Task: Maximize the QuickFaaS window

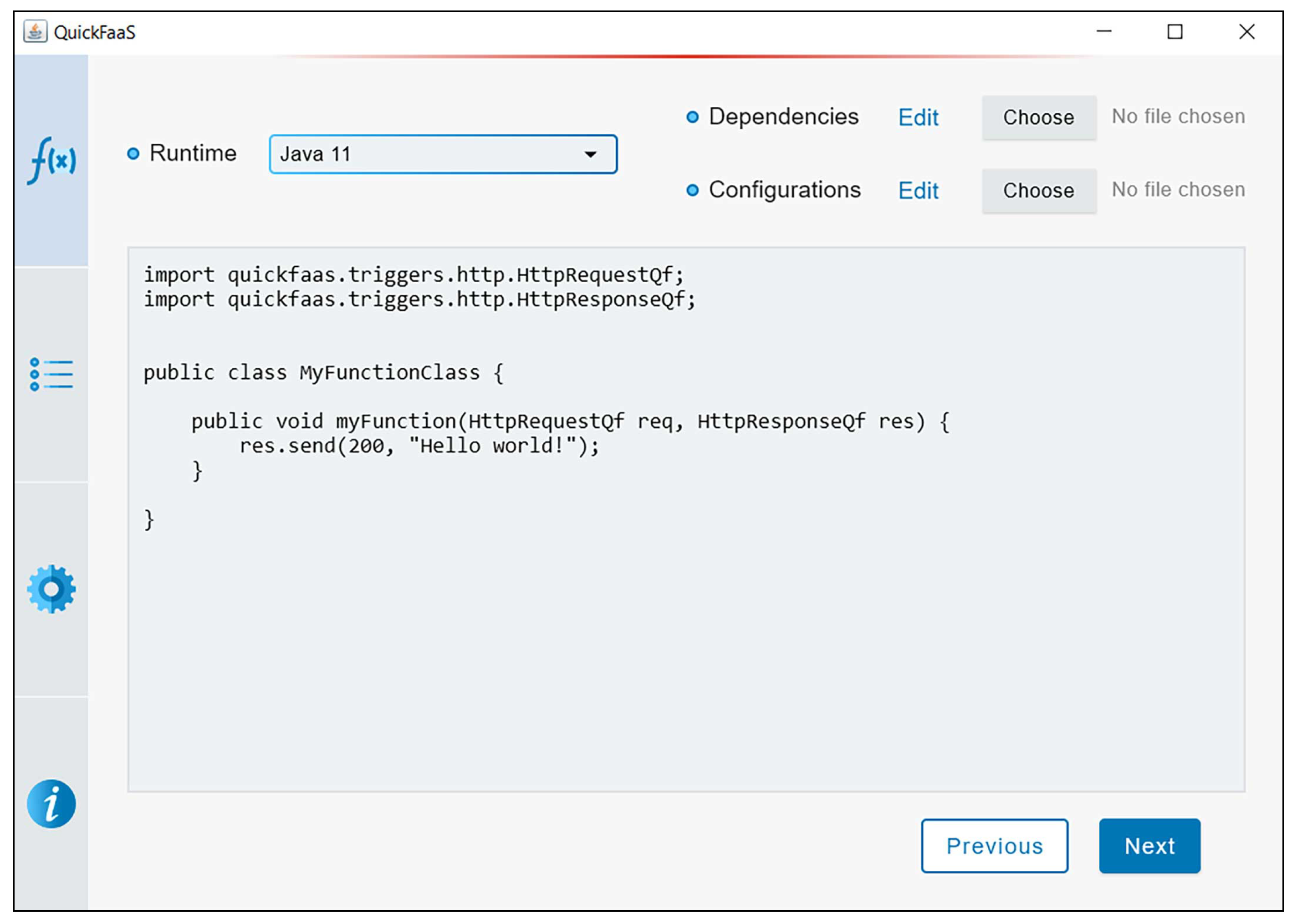Action: click(x=1174, y=32)
